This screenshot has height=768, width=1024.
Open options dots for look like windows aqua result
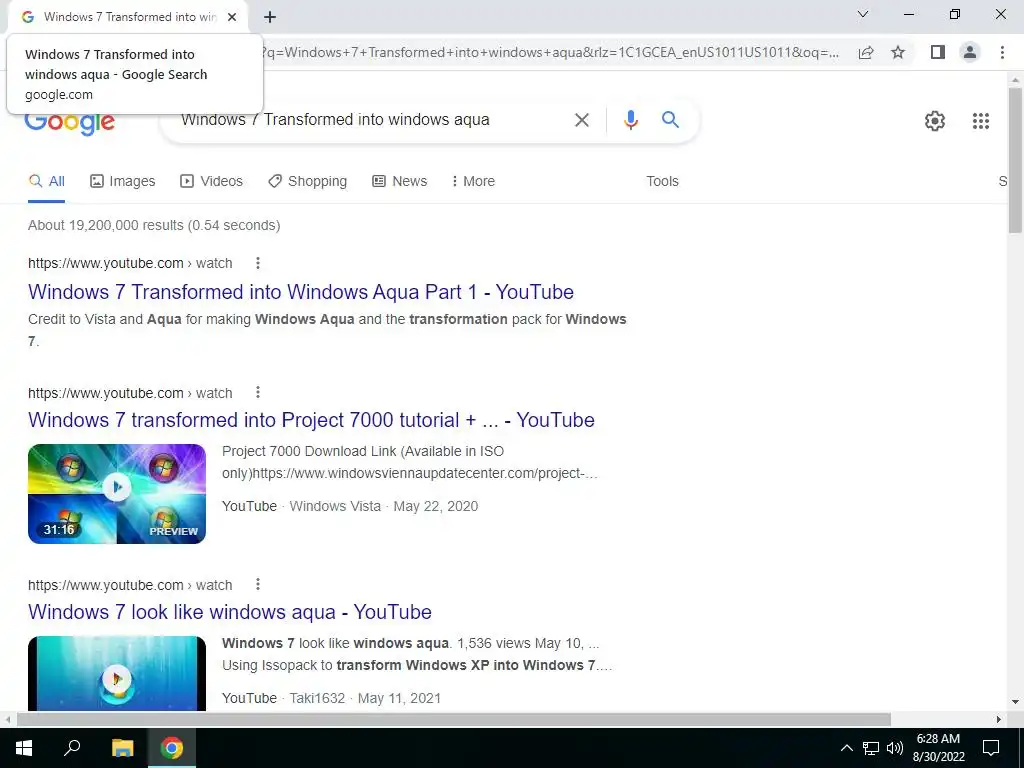click(x=258, y=584)
